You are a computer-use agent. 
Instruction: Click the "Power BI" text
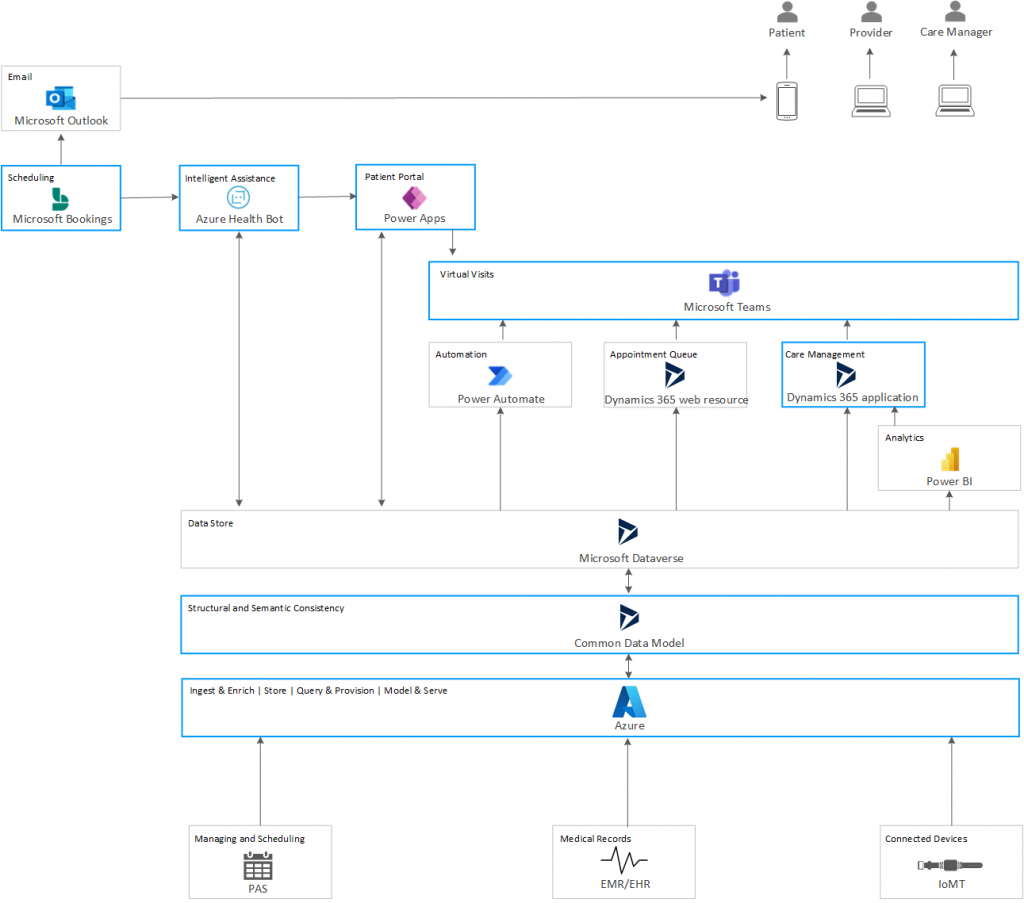point(950,481)
